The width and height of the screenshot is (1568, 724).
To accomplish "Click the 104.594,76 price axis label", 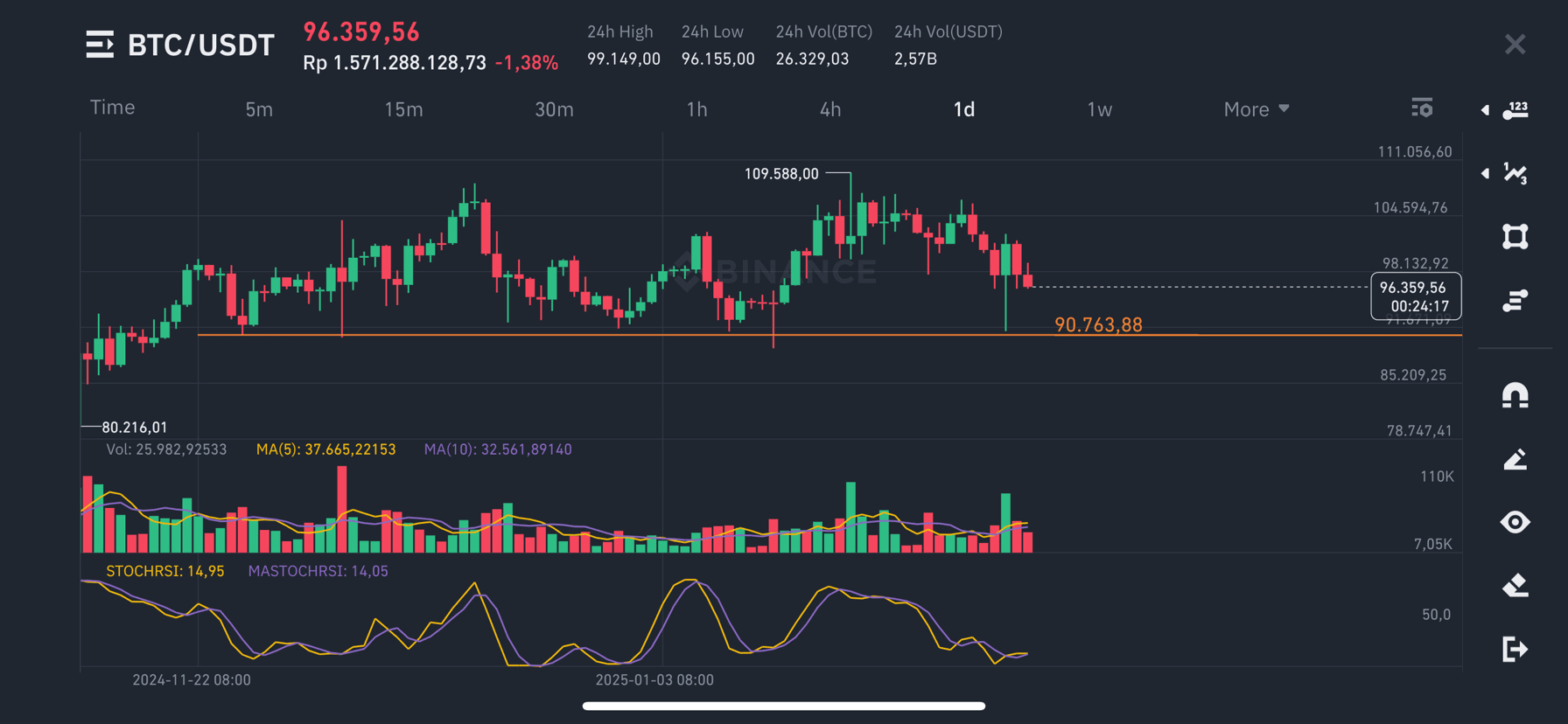I will click(x=1410, y=208).
